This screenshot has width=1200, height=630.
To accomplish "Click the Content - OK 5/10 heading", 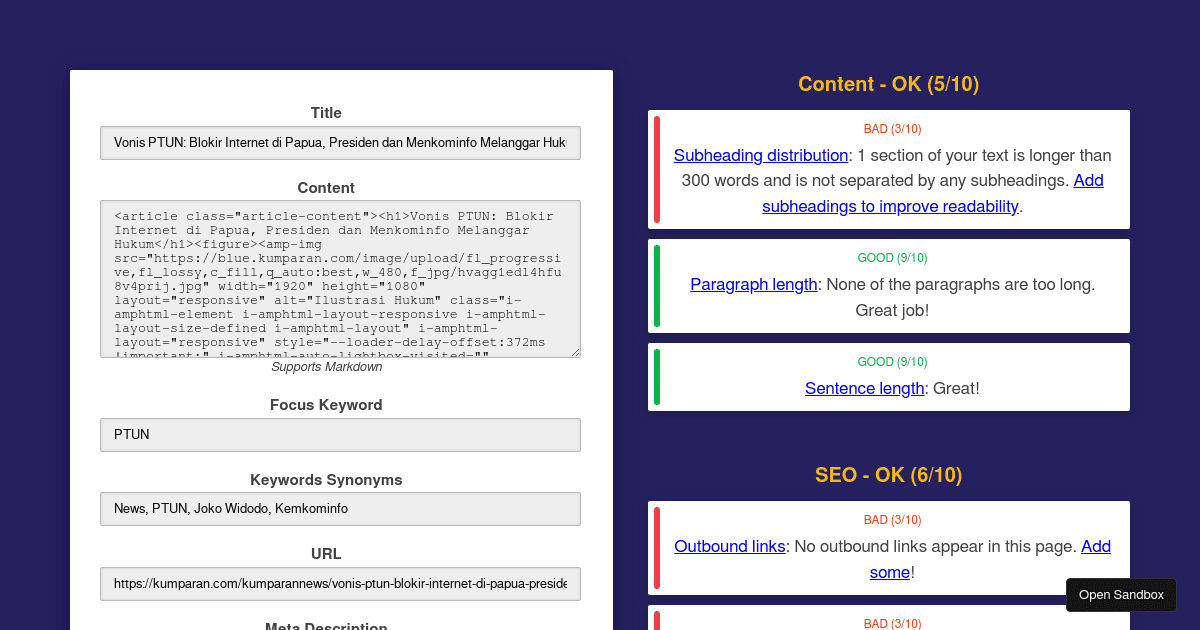I will (888, 84).
